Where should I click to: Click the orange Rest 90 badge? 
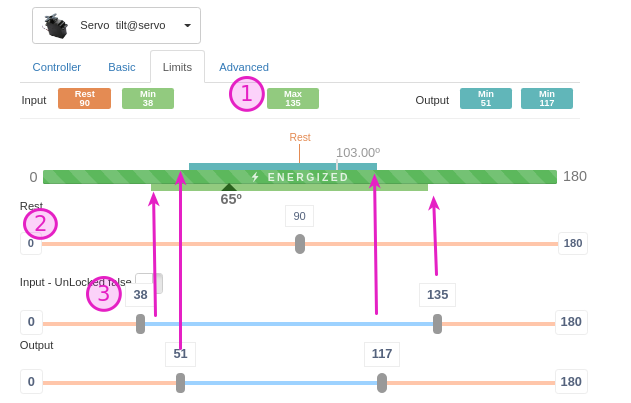coord(84,99)
